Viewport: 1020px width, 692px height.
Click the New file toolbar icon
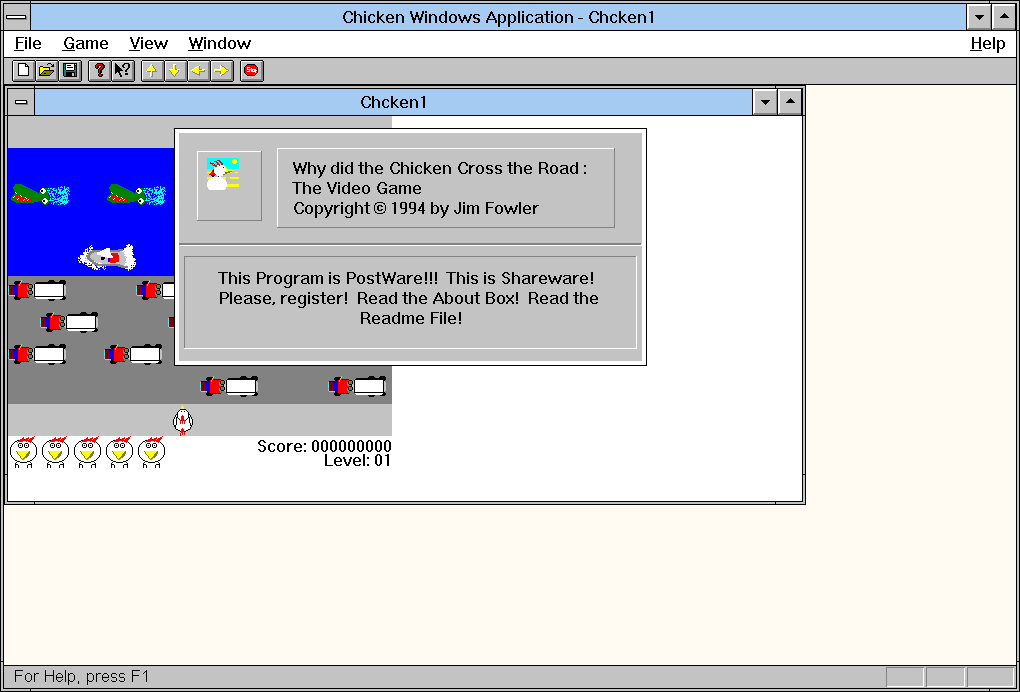coord(22,70)
